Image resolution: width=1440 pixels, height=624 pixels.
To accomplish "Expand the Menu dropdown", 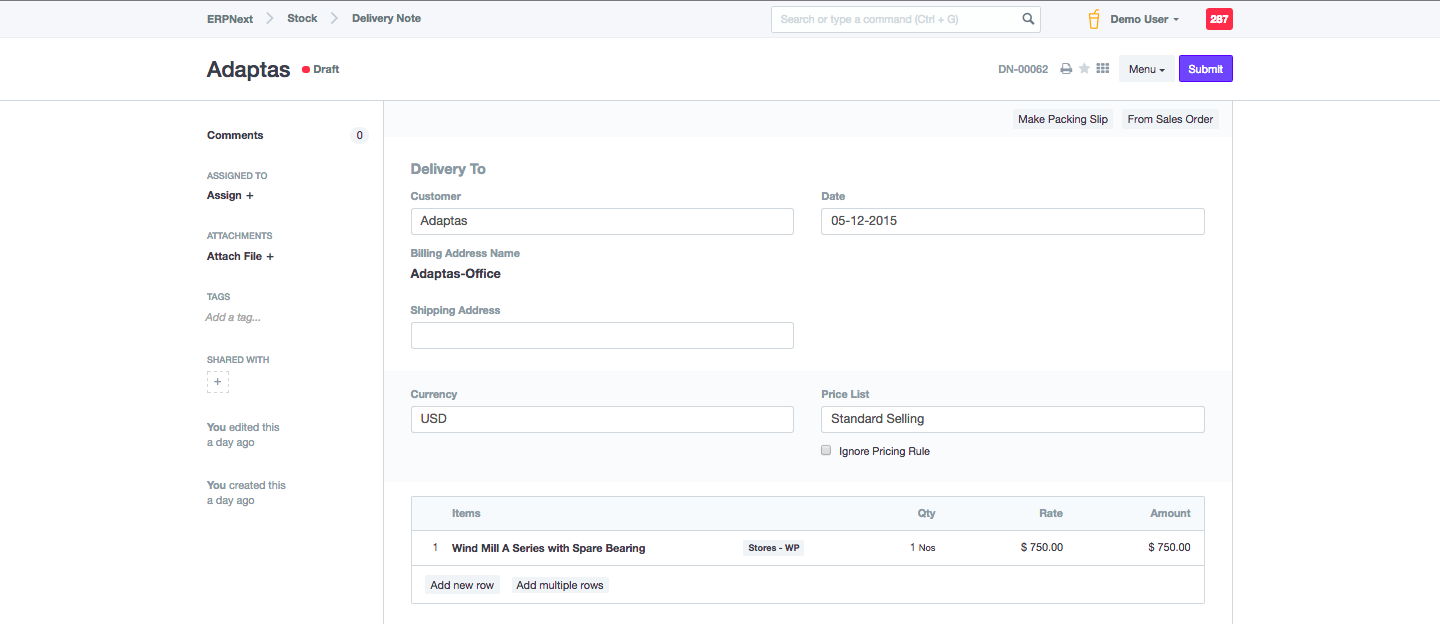I will (1146, 69).
